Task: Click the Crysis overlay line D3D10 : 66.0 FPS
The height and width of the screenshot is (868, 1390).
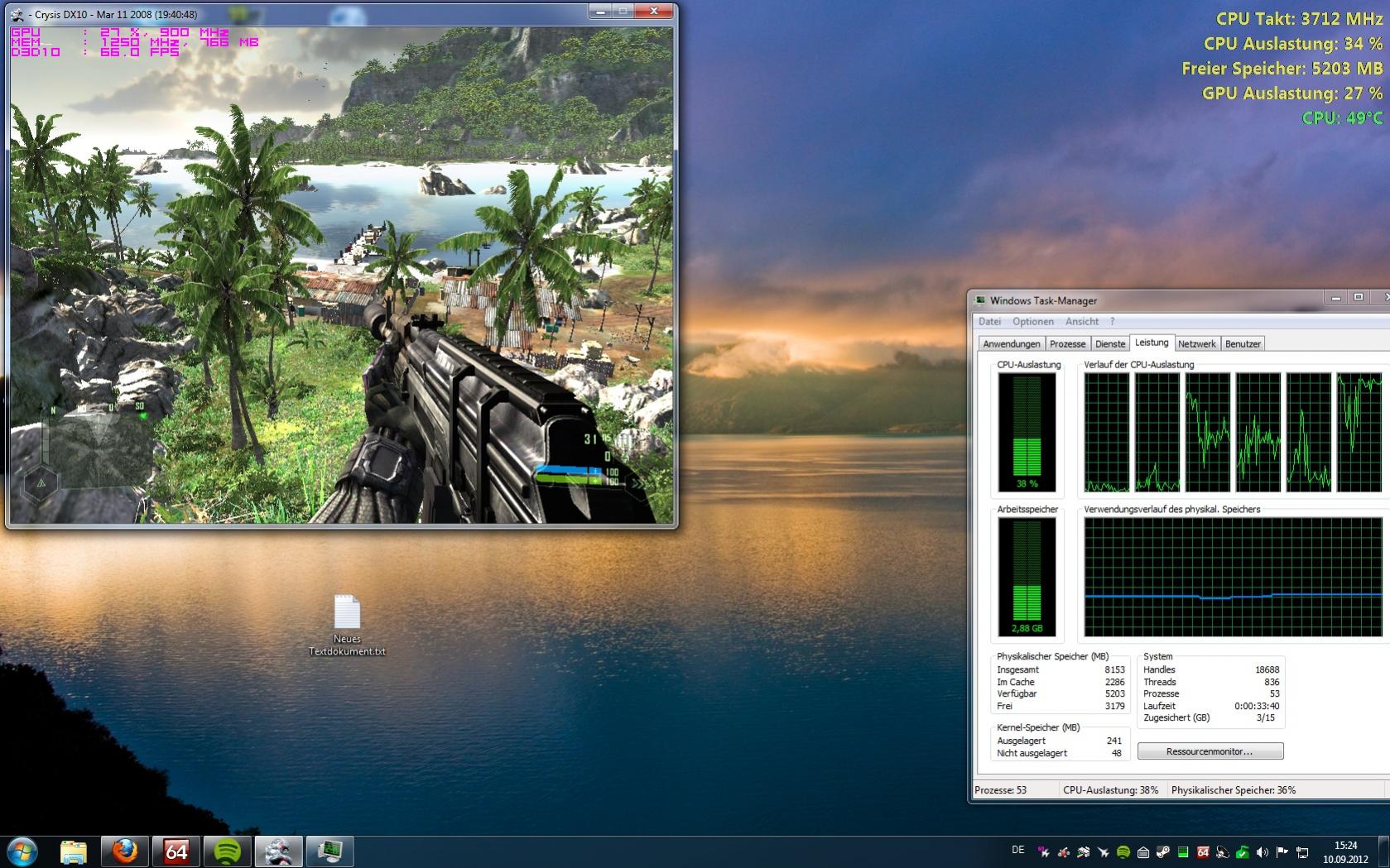Action: [x=95, y=52]
